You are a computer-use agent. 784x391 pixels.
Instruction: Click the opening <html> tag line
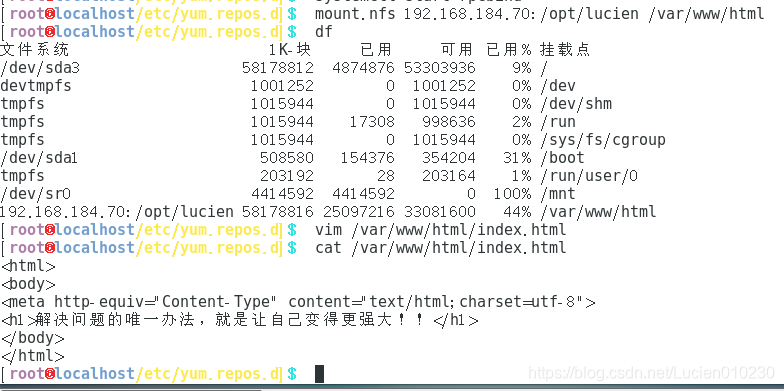point(28,266)
